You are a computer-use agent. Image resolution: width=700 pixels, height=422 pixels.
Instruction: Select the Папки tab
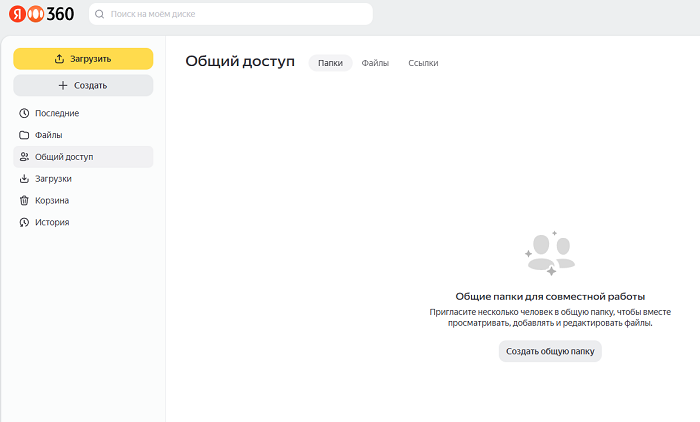tap(330, 63)
